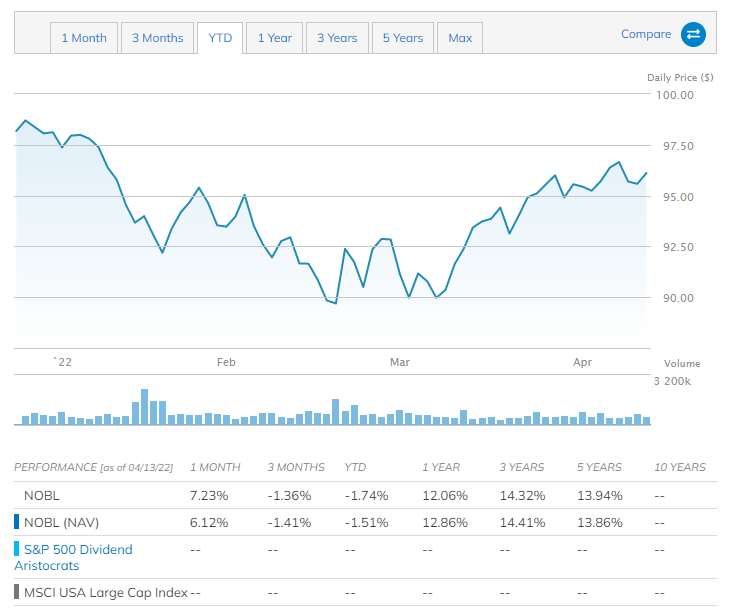The height and width of the screenshot is (612, 746).
Task: Click the Volume axis label
Action: (x=682, y=364)
